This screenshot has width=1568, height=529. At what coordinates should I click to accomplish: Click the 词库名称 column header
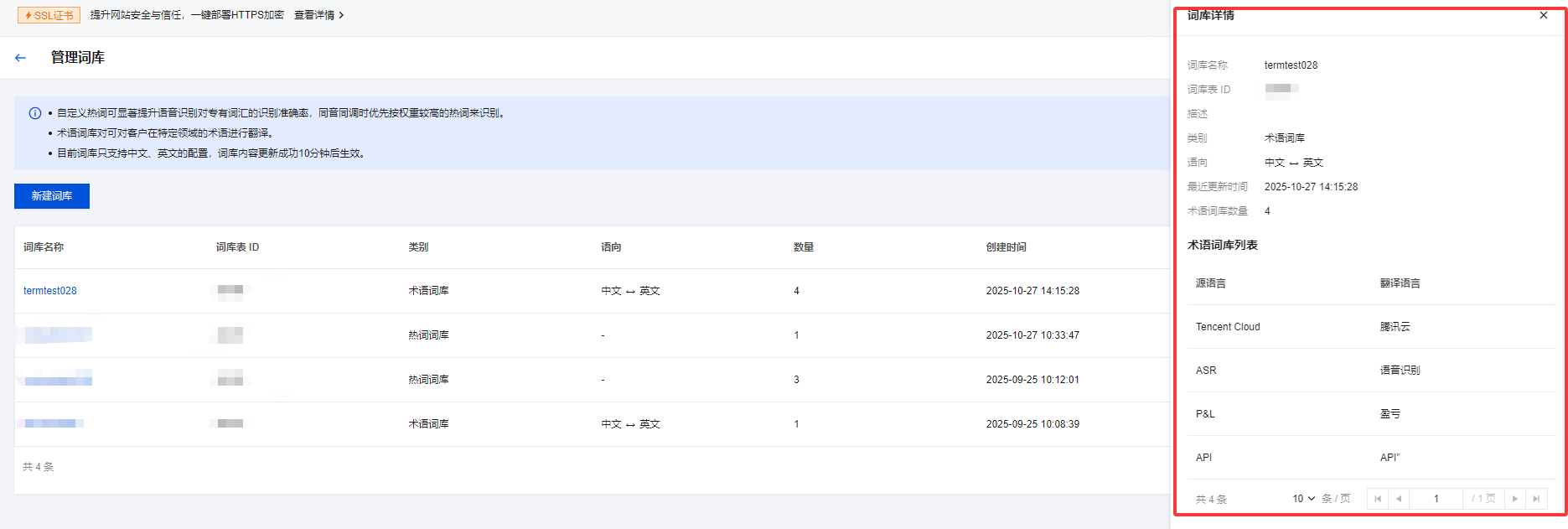pyautogui.click(x=44, y=247)
